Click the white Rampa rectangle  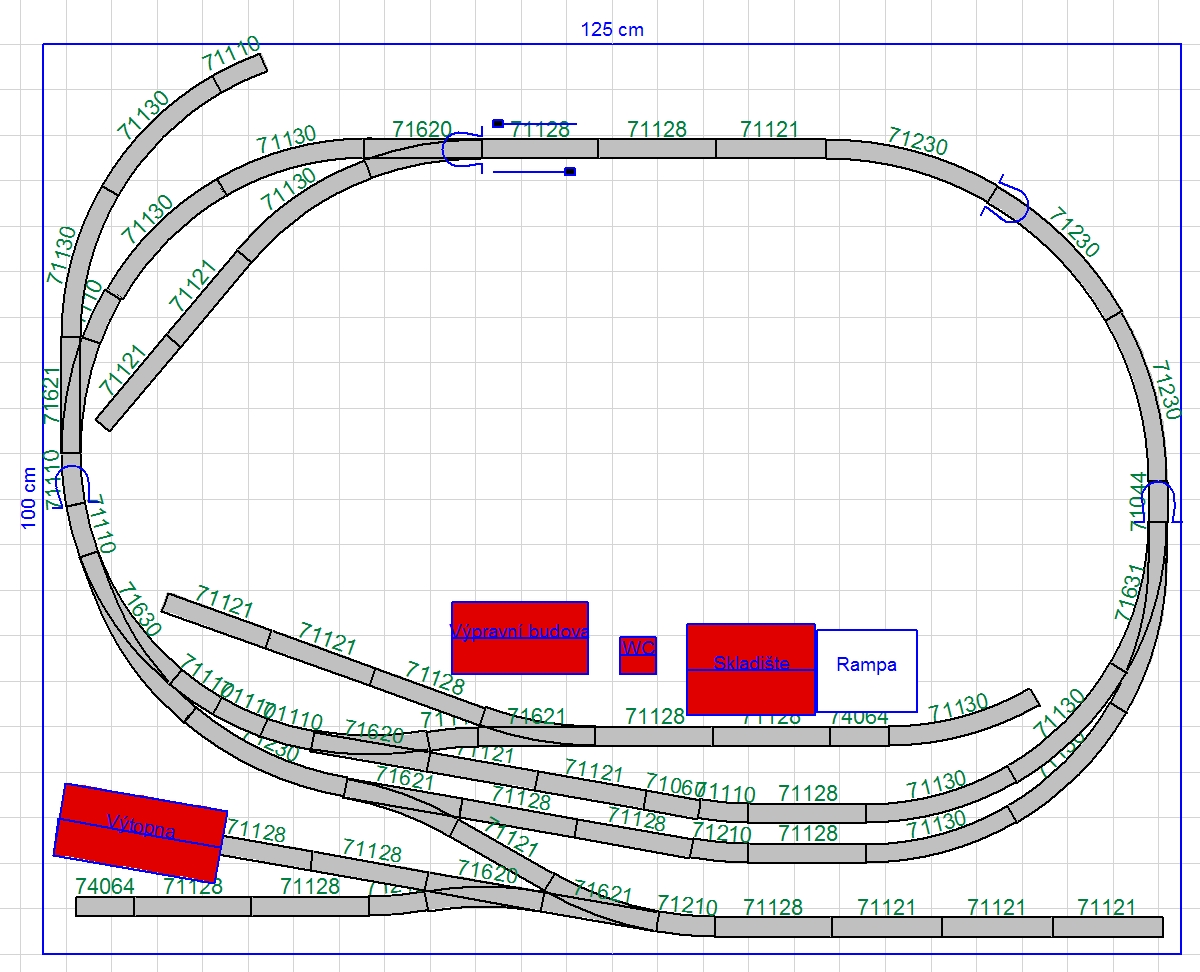[867, 670]
